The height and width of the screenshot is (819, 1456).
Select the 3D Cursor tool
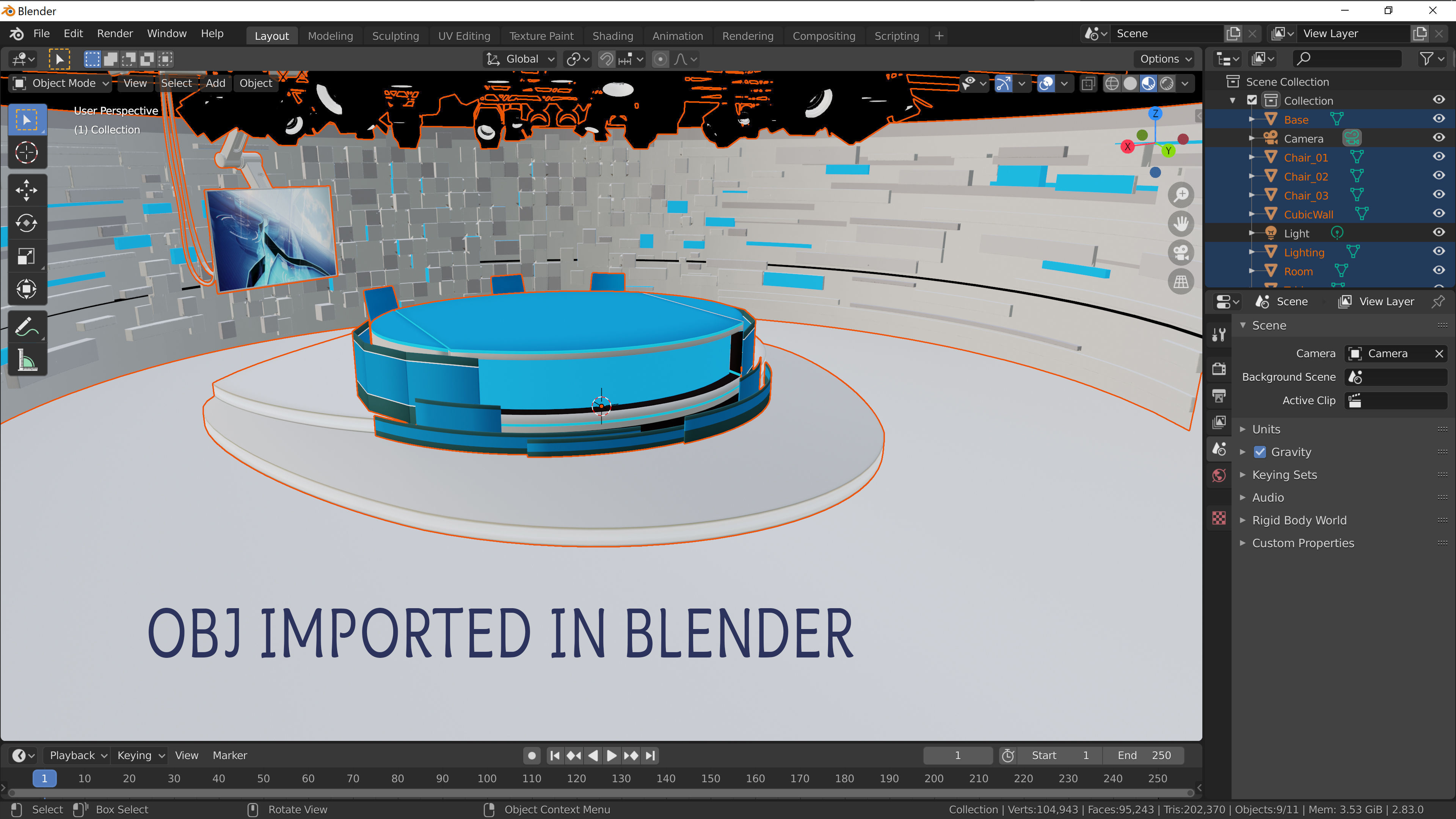26,152
